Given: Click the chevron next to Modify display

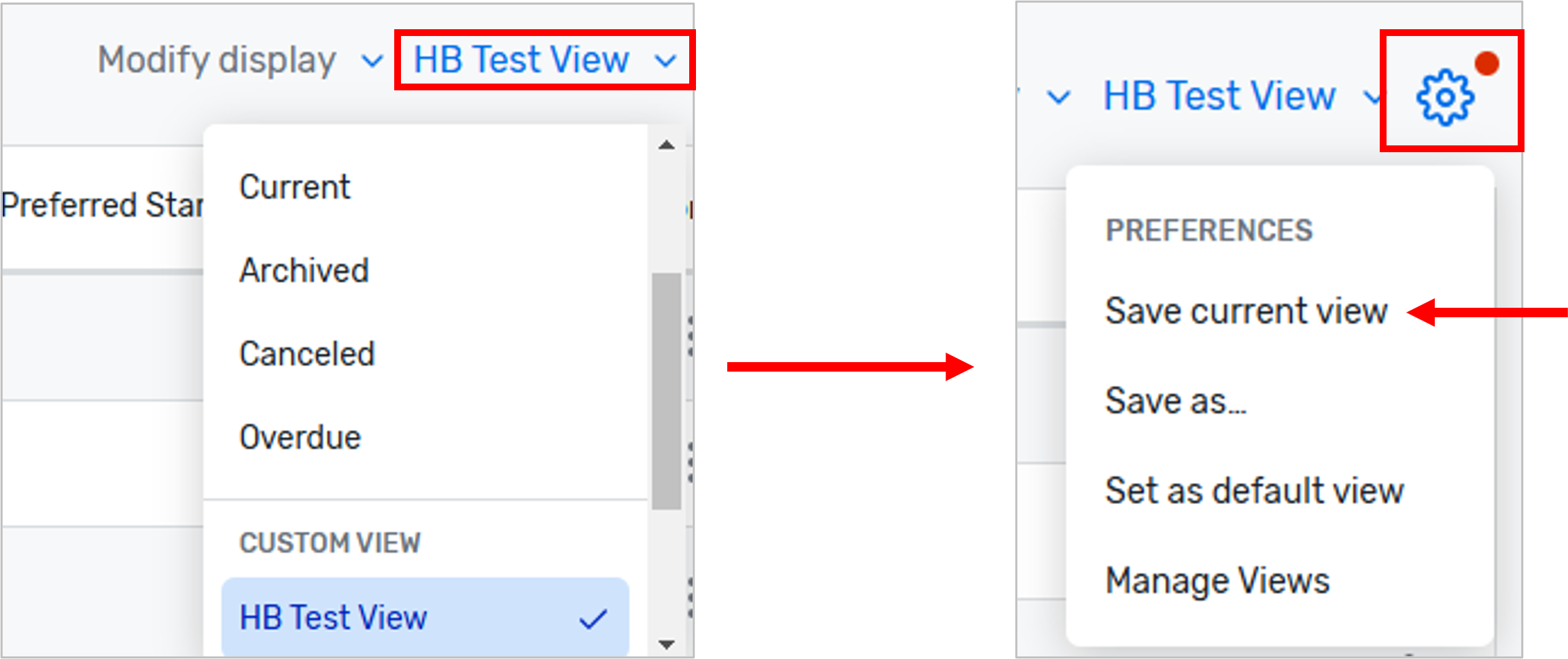Looking at the screenshot, I should (x=372, y=61).
